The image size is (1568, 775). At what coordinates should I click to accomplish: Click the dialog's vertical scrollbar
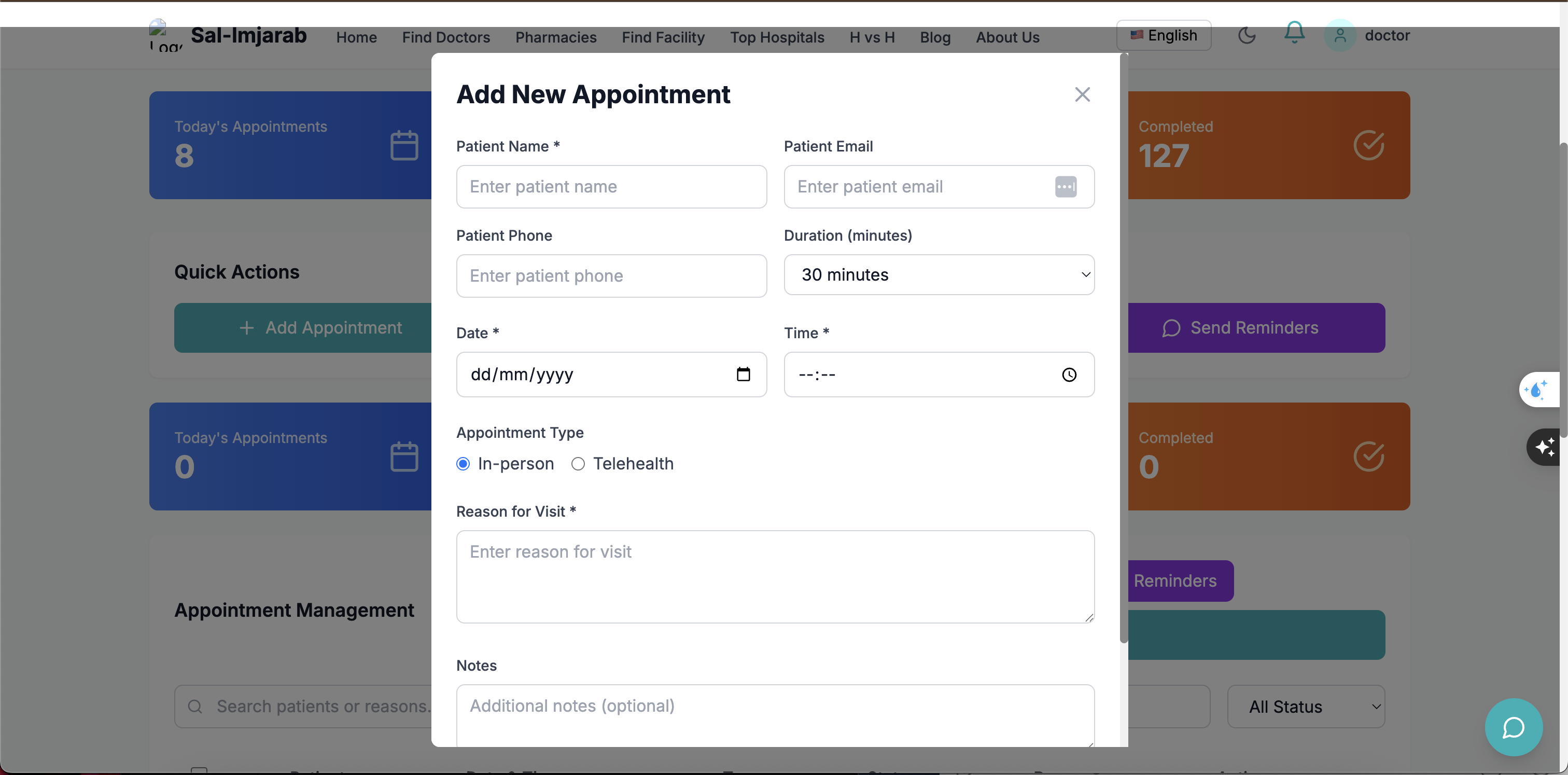click(x=1123, y=347)
